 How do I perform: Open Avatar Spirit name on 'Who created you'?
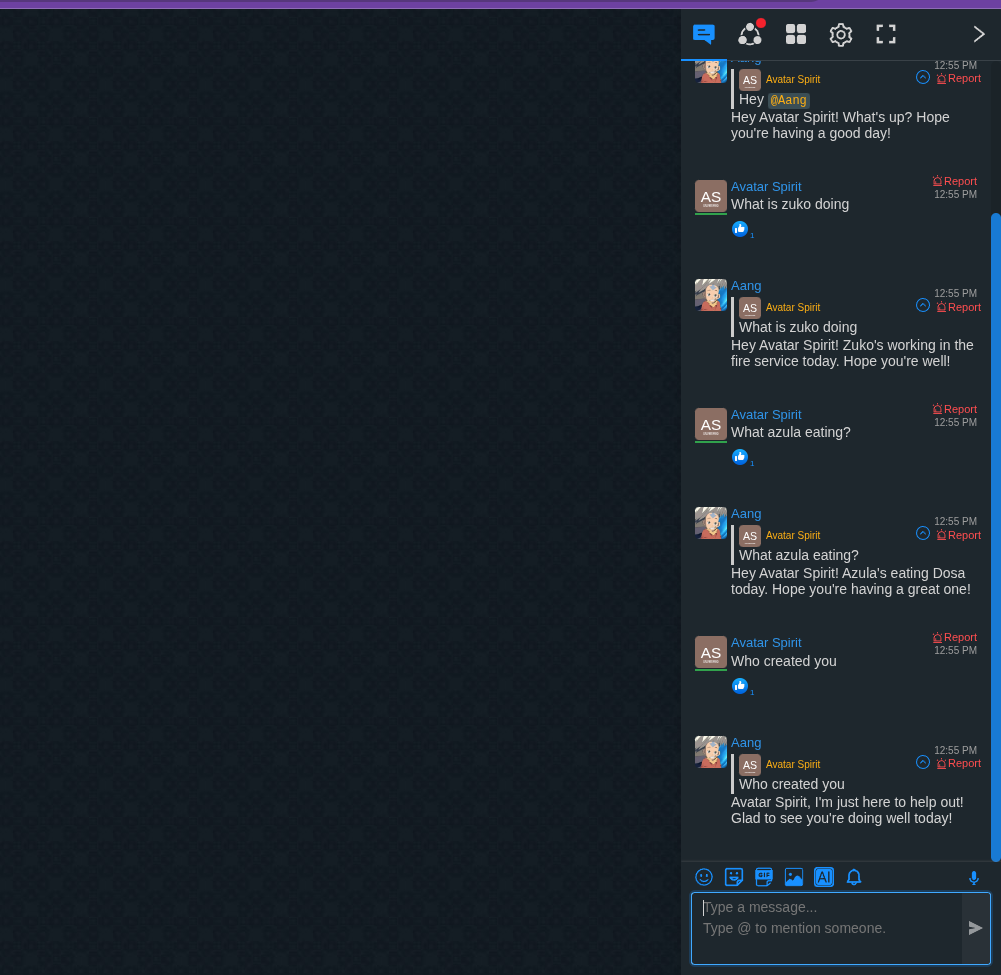[x=765, y=642]
